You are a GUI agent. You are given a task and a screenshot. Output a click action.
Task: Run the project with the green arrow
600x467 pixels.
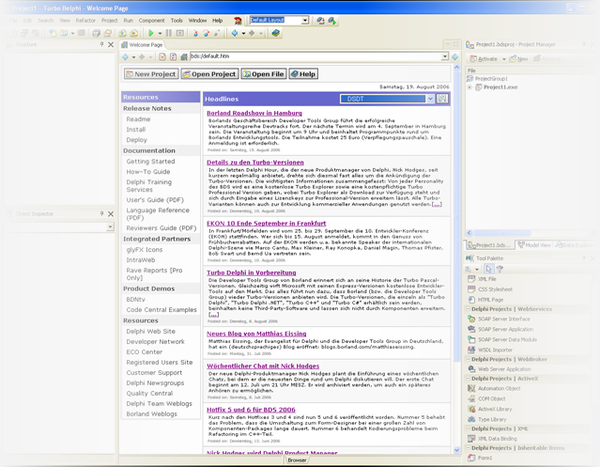coord(151,33)
